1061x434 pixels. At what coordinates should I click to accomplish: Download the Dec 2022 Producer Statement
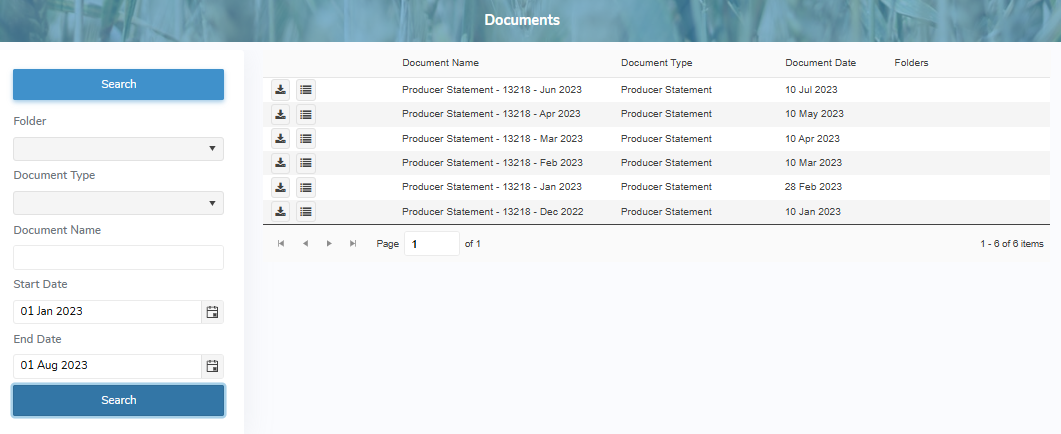click(281, 211)
